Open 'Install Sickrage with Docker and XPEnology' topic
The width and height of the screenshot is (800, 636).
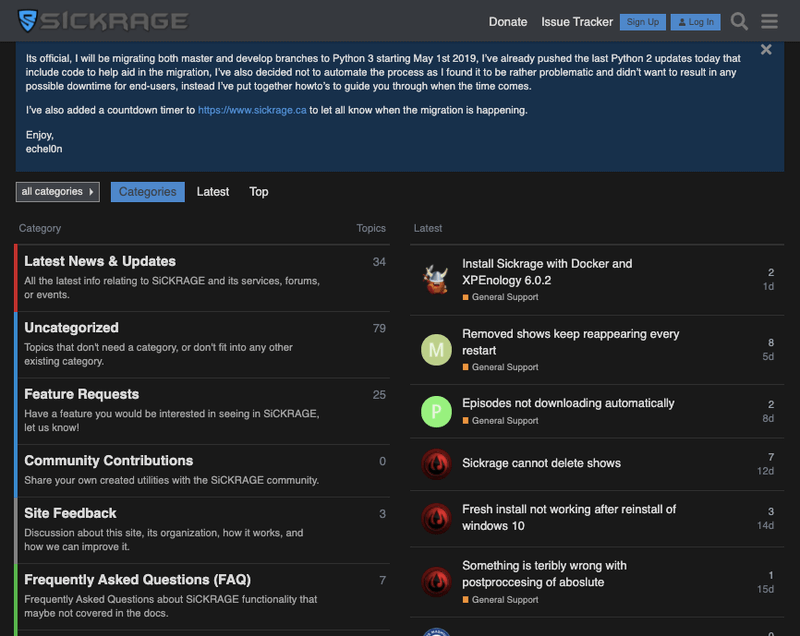click(547, 272)
